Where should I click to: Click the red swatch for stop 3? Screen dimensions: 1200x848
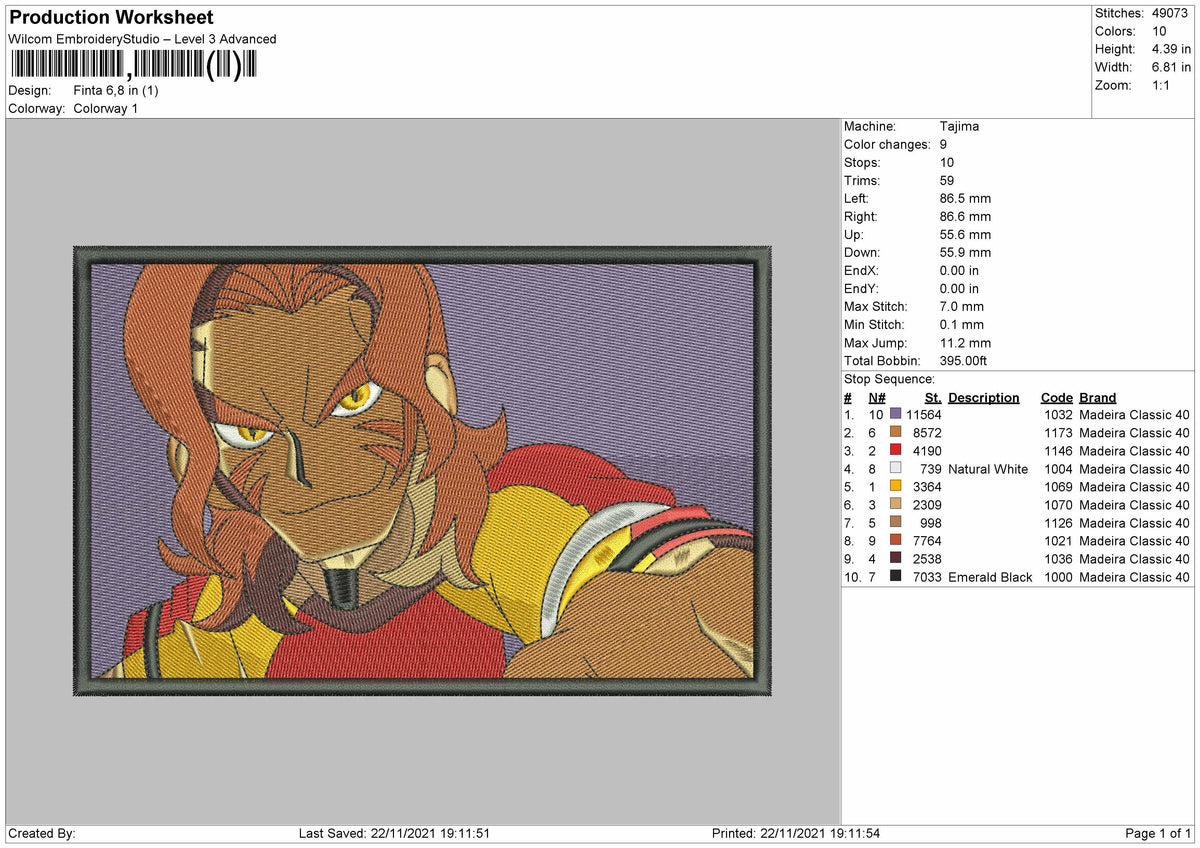click(x=895, y=450)
